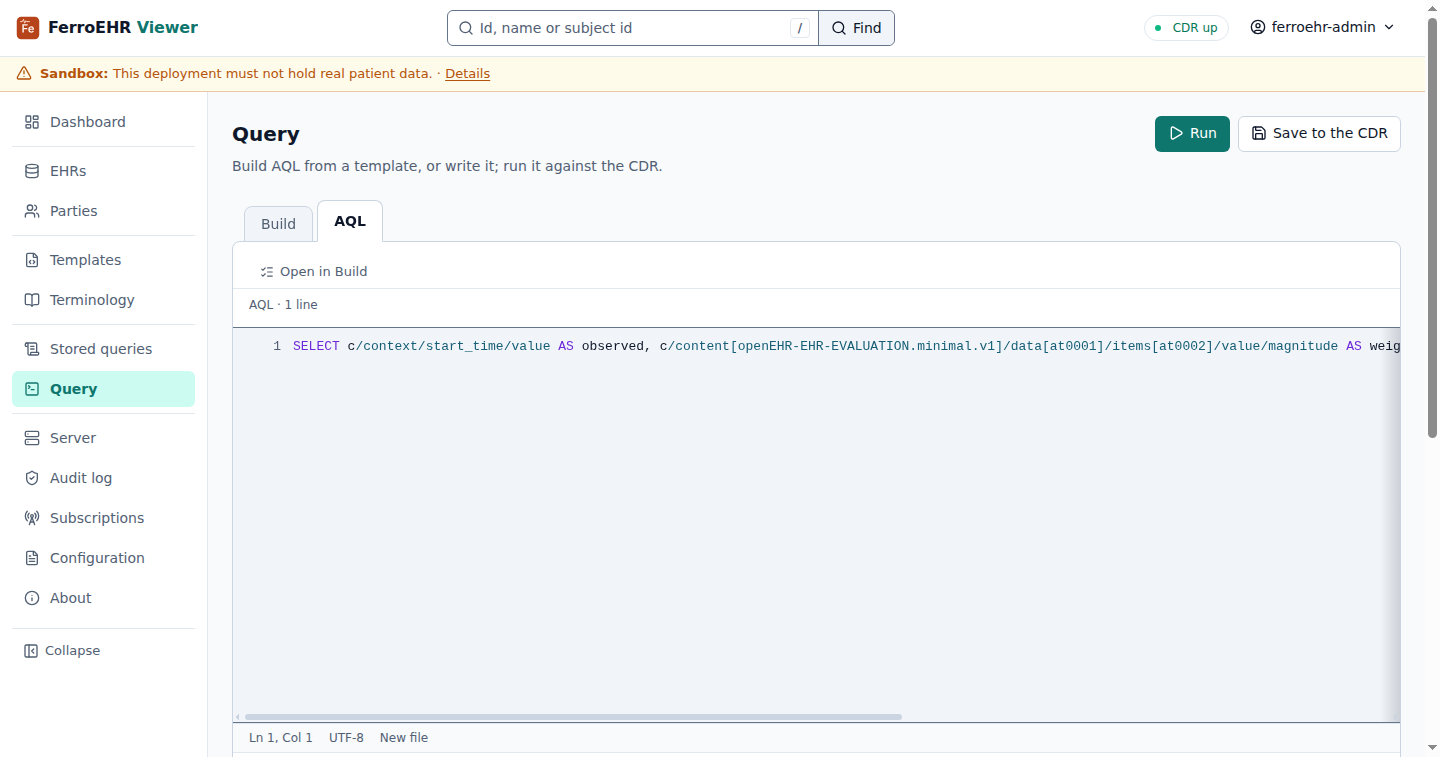Viewport: 1440px width, 757px height.
Task: Click the Audit log shield icon
Action: 32,478
